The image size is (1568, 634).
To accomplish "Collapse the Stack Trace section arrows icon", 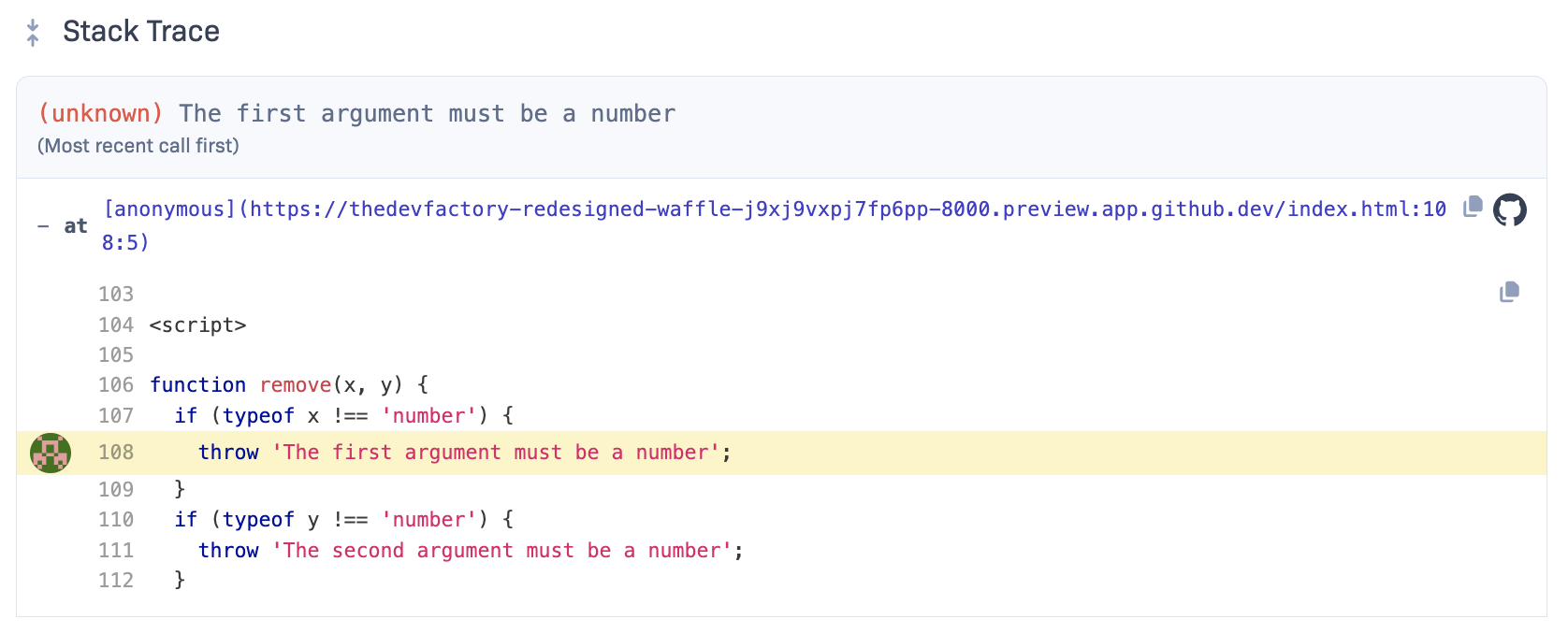I will click(33, 33).
